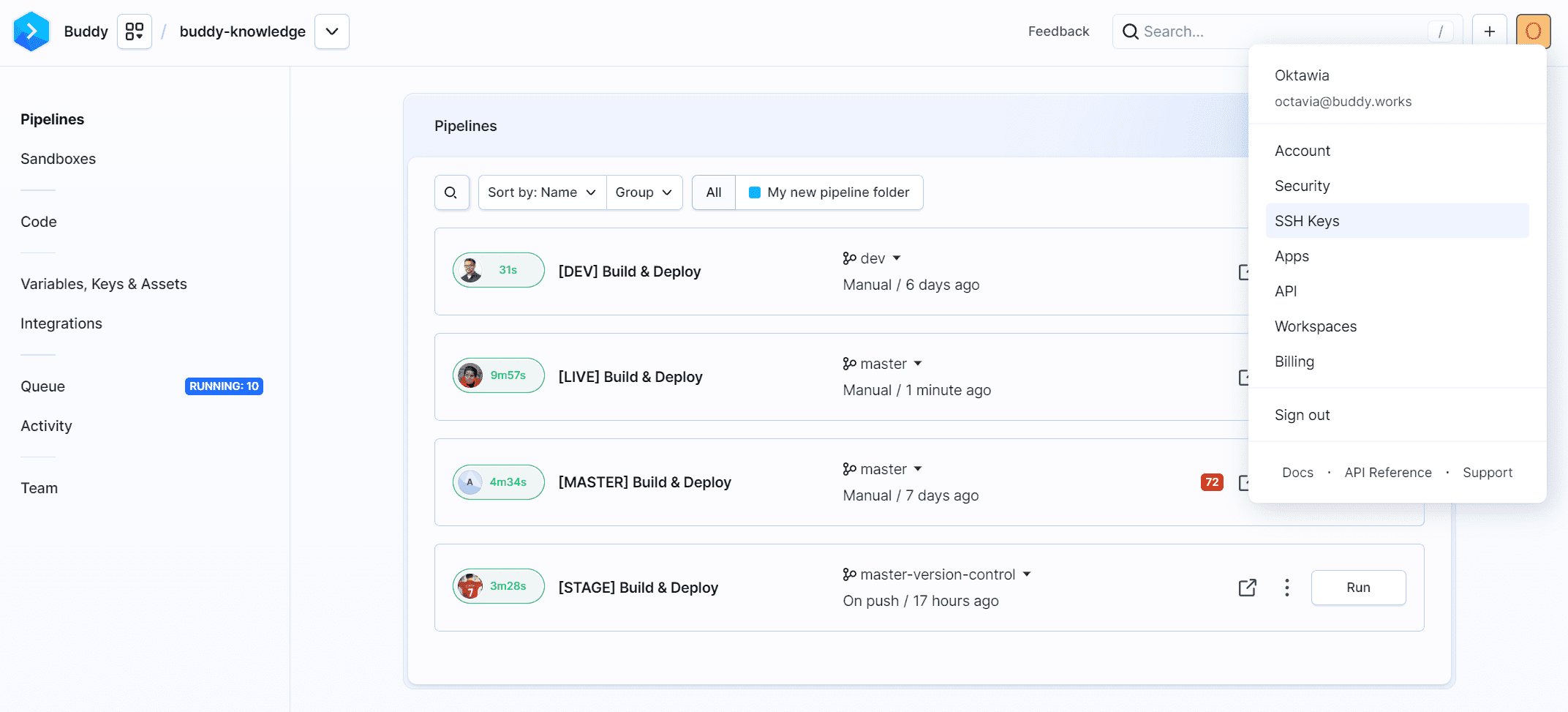Expand the buddy-knowledge project dropdown
Image resolution: width=1568 pixels, height=712 pixels.
pyautogui.click(x=332, y=31)
